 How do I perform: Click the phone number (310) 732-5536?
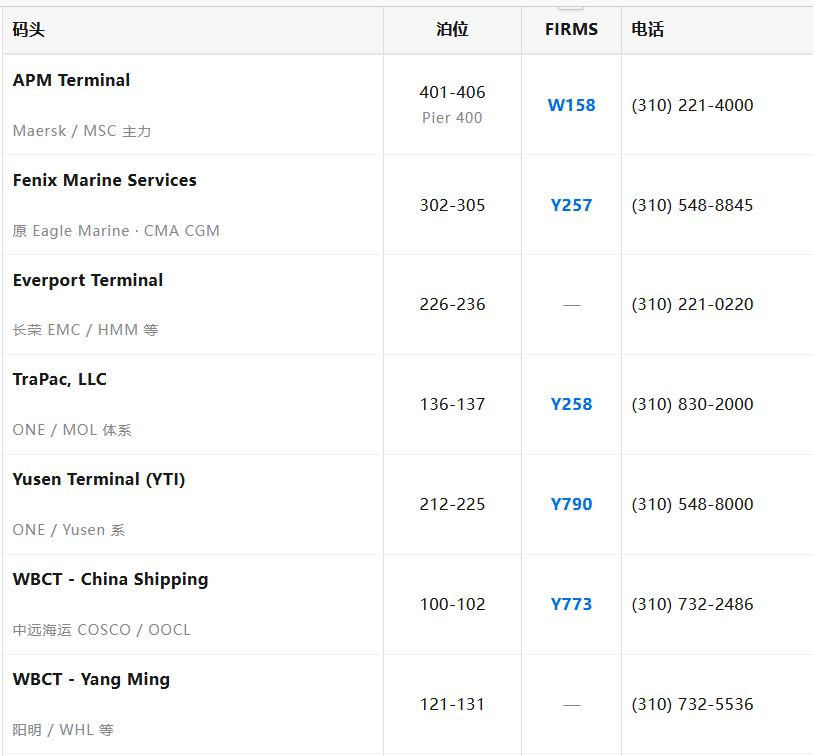click(692, 705)
